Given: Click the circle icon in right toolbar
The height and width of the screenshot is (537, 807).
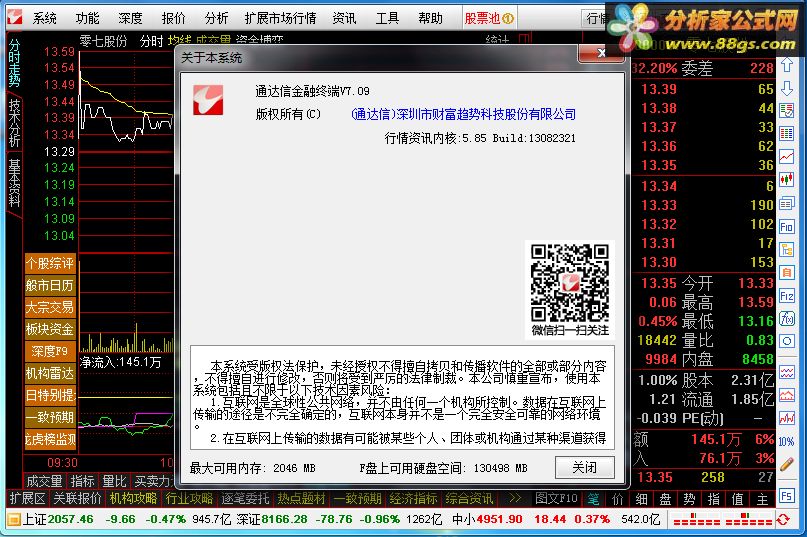Looking at the screenshot, I should point(786,341).
